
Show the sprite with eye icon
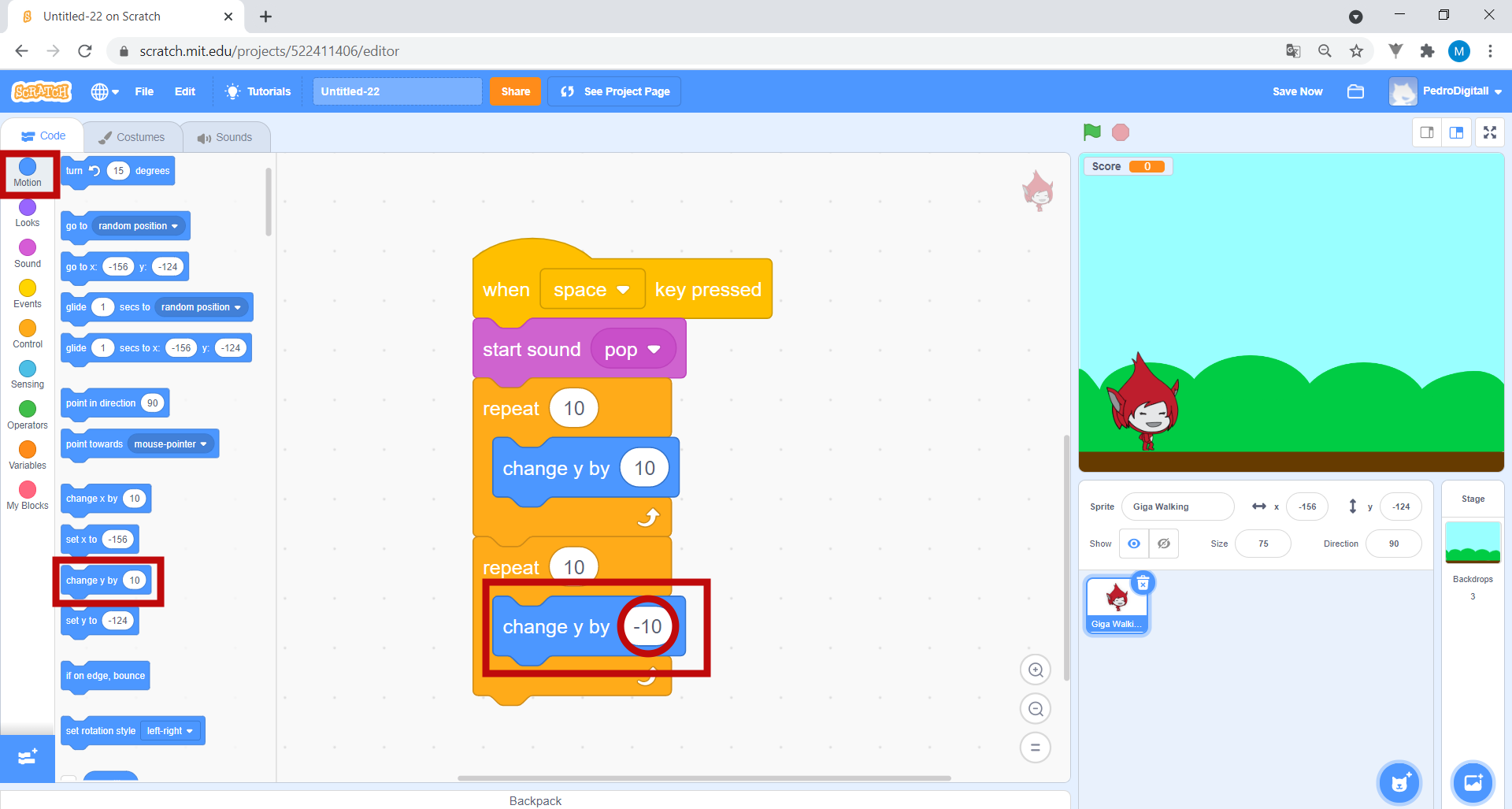[1134, 544]
